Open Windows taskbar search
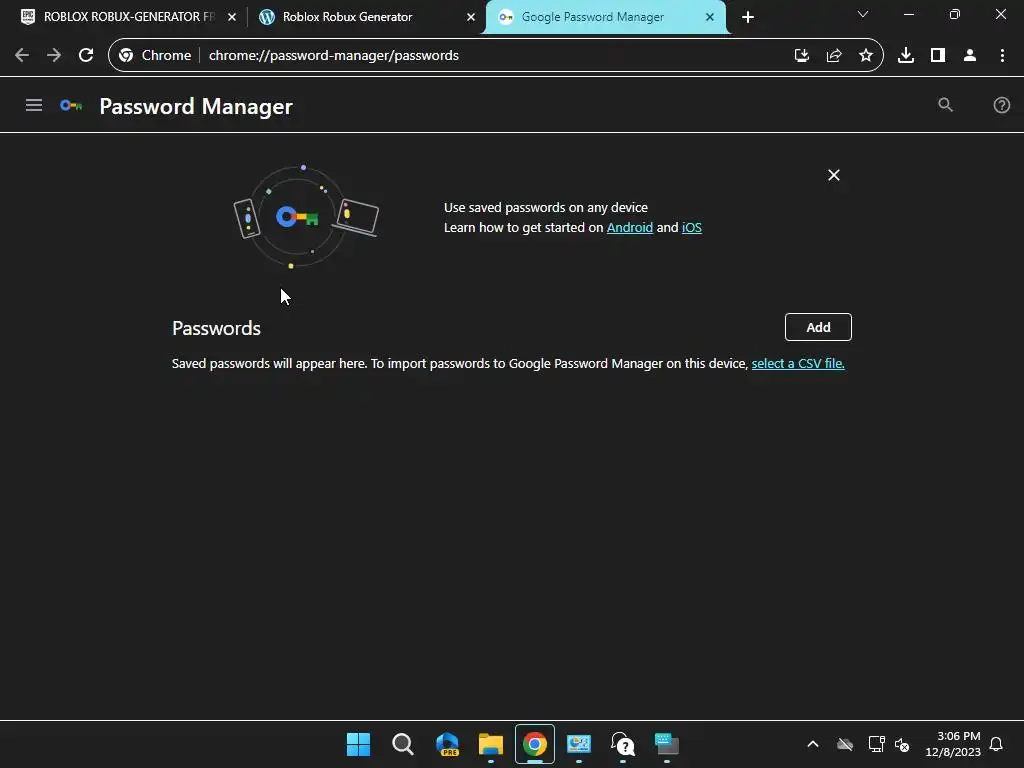Viewport: 1024px width, 768px height. click(402, 744)
